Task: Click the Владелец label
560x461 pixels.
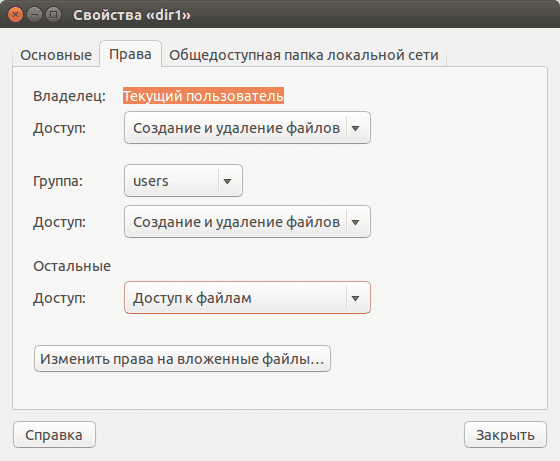Action: [70, 96]
